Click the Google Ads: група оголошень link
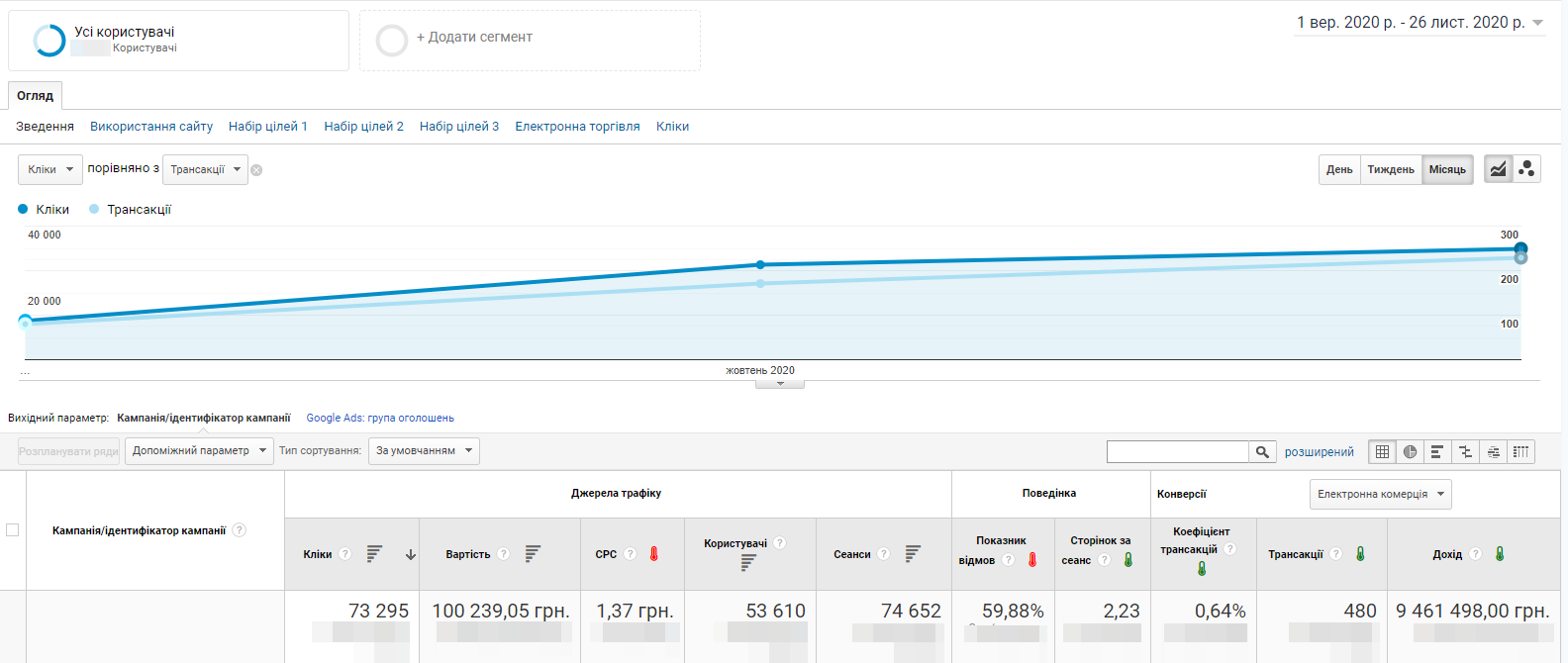 click(380, 419)
